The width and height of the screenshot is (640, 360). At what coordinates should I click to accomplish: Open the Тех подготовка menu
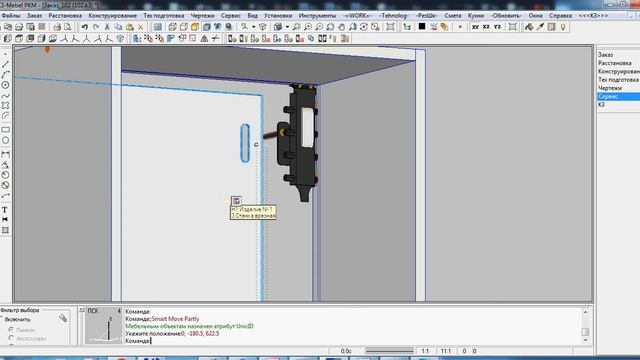pyautogui.click(x=164, y=16)
